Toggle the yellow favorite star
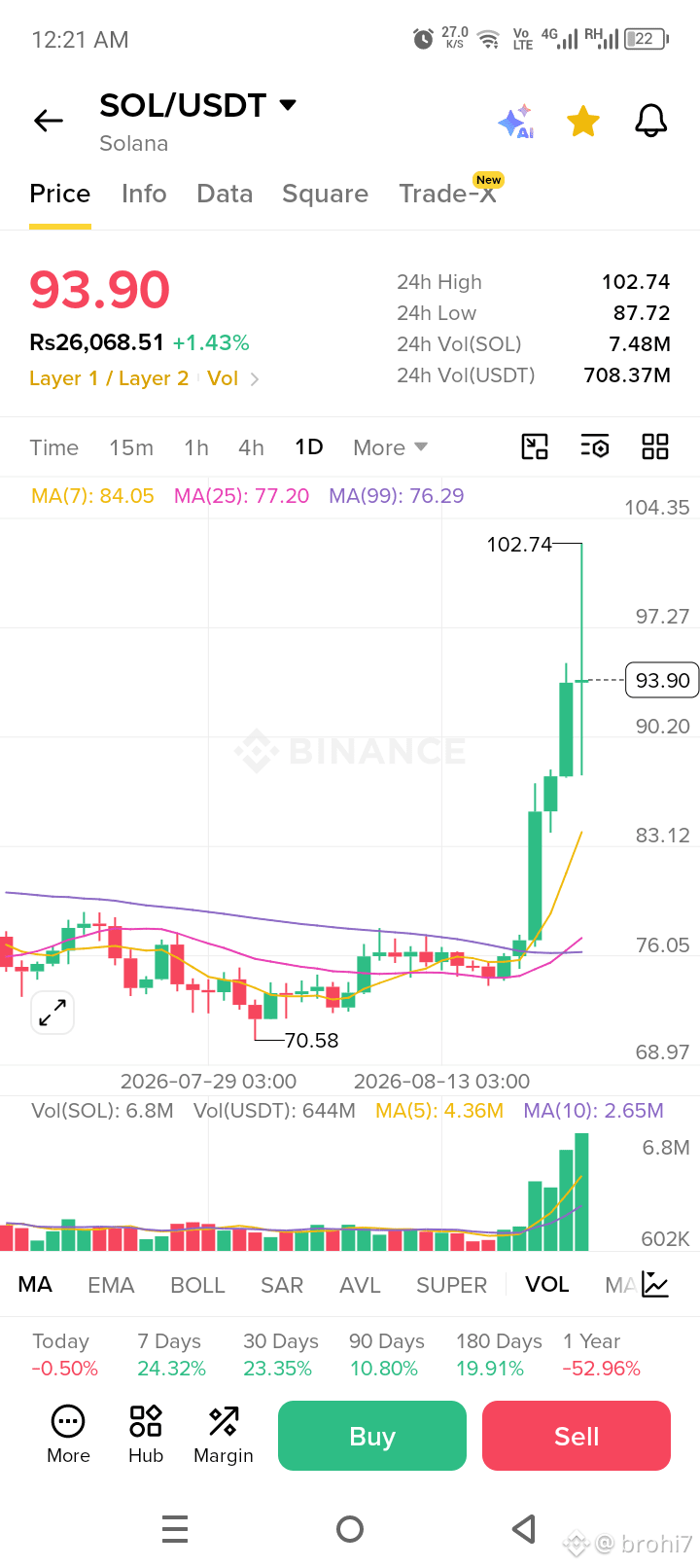This screenshot has width=700, height=1568. [x=583, y=122]
